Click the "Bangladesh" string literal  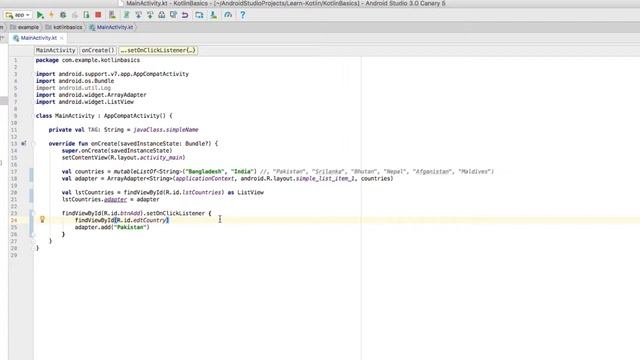(205, 171)
